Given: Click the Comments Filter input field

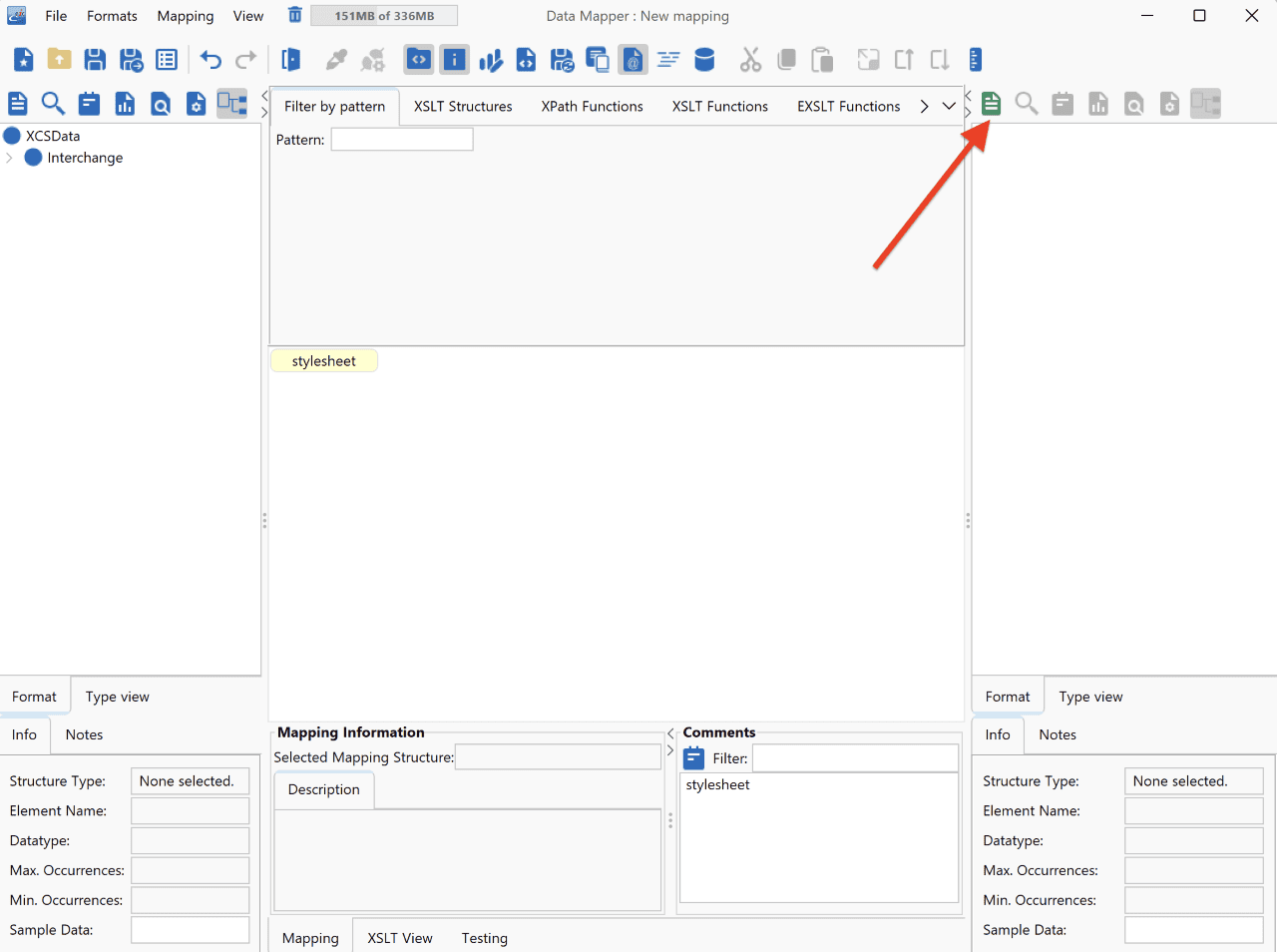Looking at the screenshot, I should [855, 758].
